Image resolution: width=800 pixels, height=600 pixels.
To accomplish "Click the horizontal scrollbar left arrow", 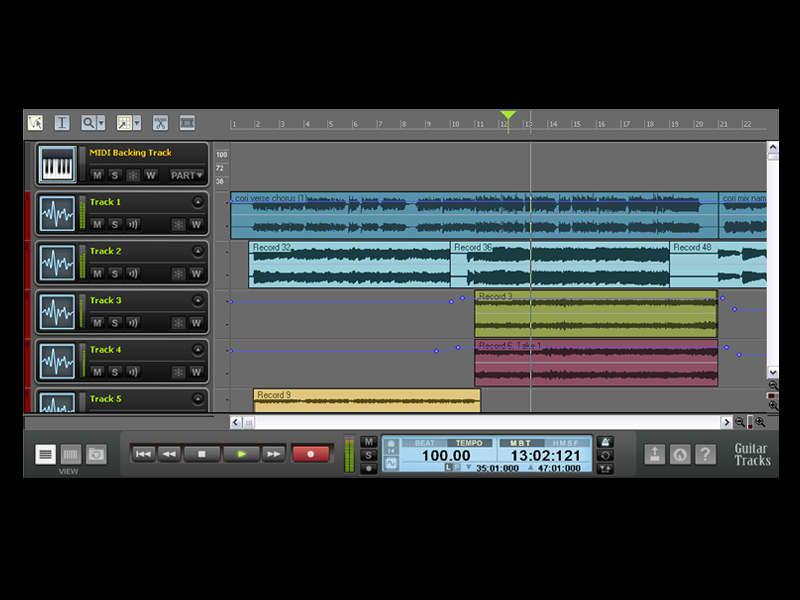I will point(236,422).
